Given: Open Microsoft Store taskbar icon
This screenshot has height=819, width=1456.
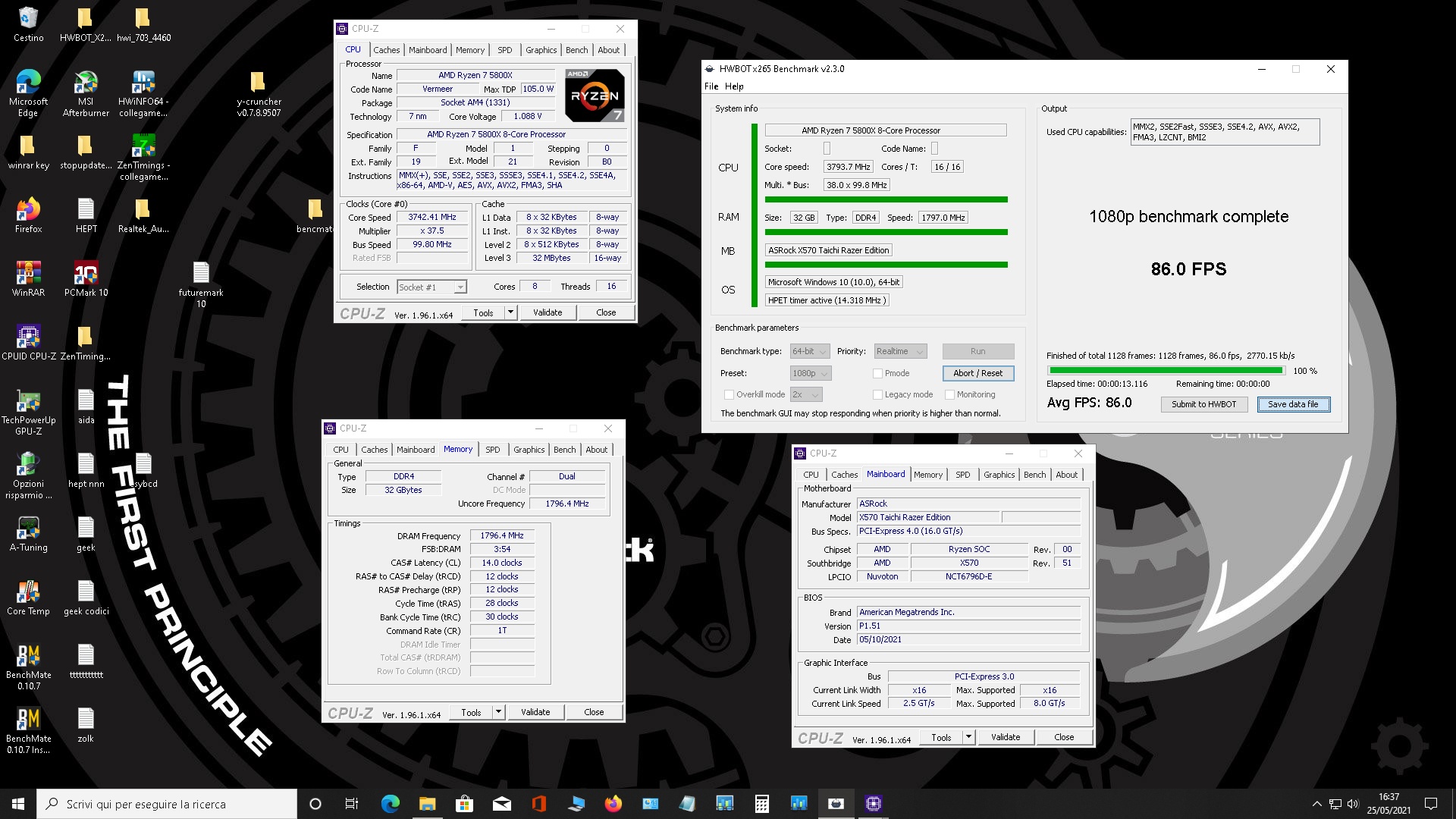Looking at the screenshot, I should click(x=464, y=804).
